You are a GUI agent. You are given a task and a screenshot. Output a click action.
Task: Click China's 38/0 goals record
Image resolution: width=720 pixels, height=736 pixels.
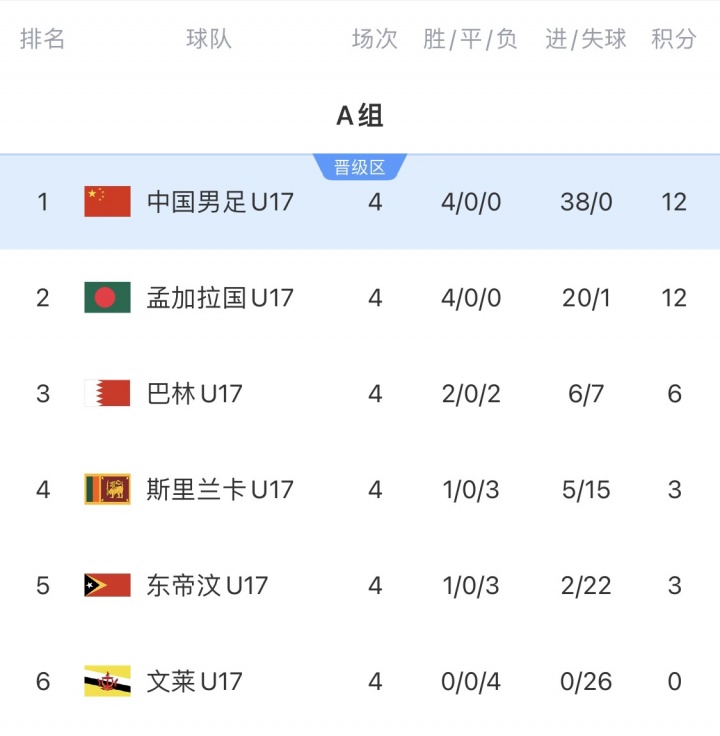586,202
